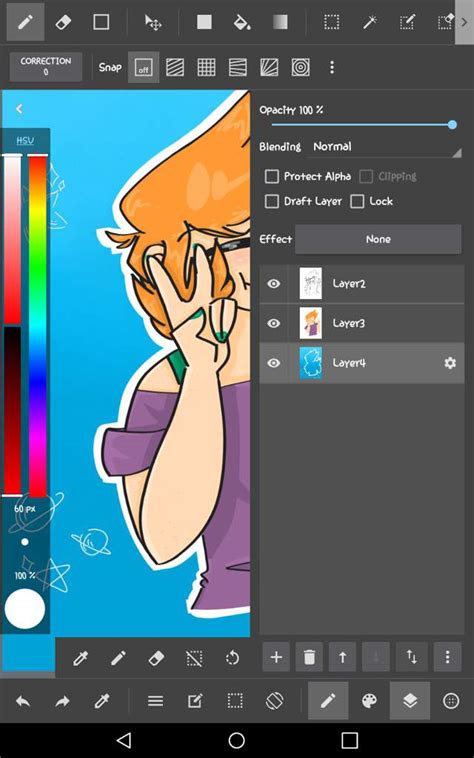Open Layer4 settings gear
This screenshot has width=474, height=758.
[450, 363]
